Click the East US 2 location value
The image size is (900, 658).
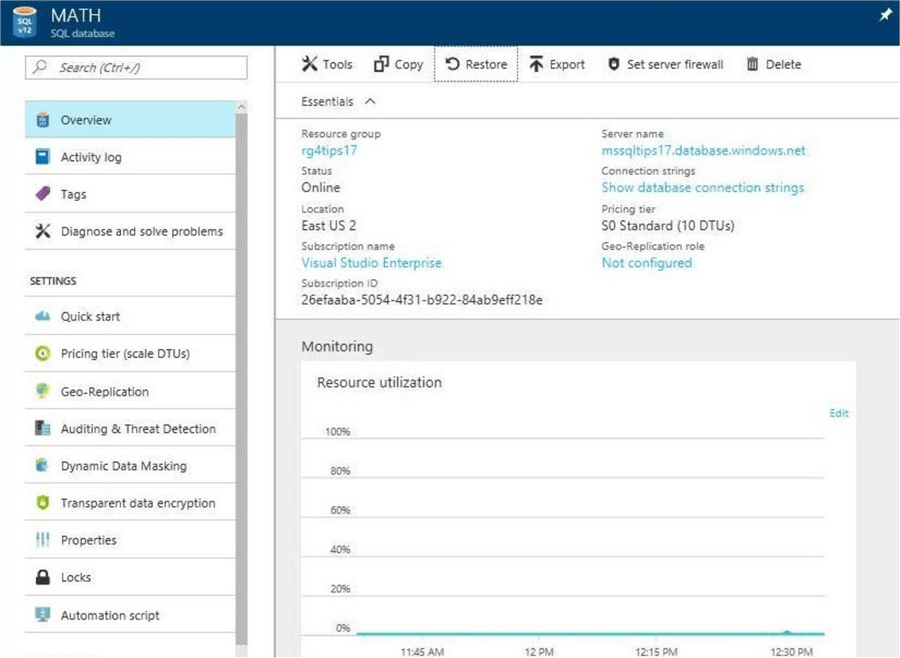click(x=328, y=226)
